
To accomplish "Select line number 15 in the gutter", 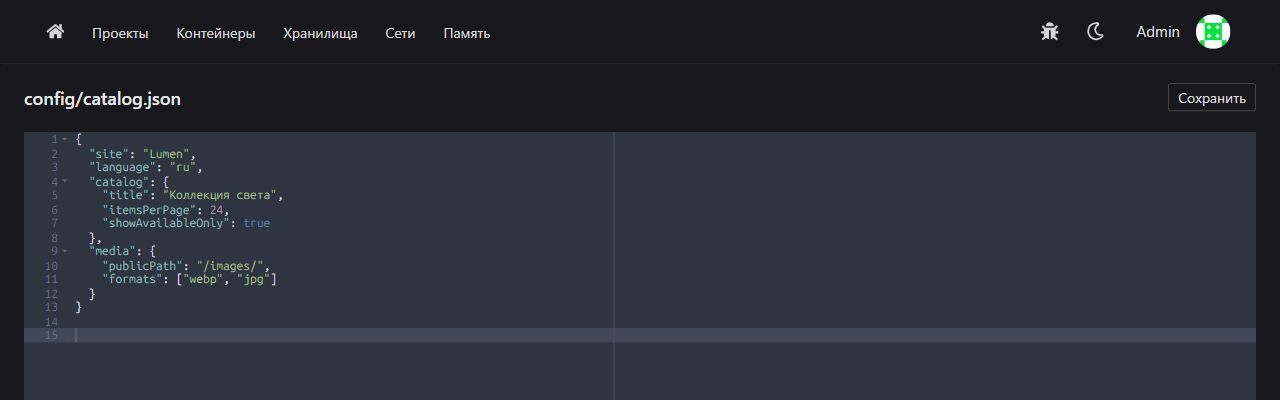I will (51, 335).
